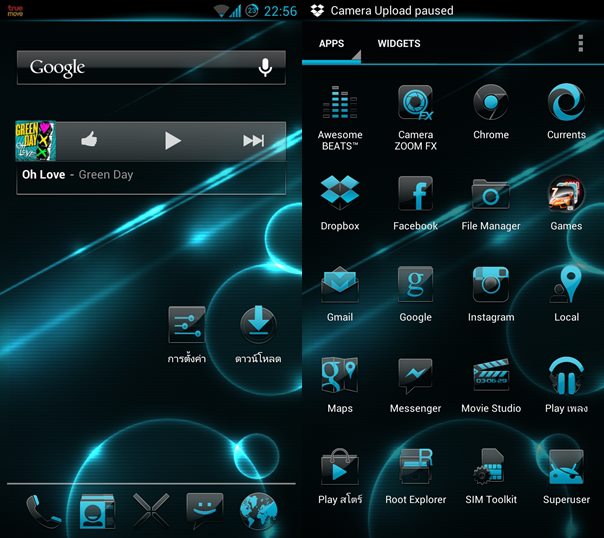Open the Games folder icon
The width and height of the screenshot is (604, 538).
click(566, 194)
